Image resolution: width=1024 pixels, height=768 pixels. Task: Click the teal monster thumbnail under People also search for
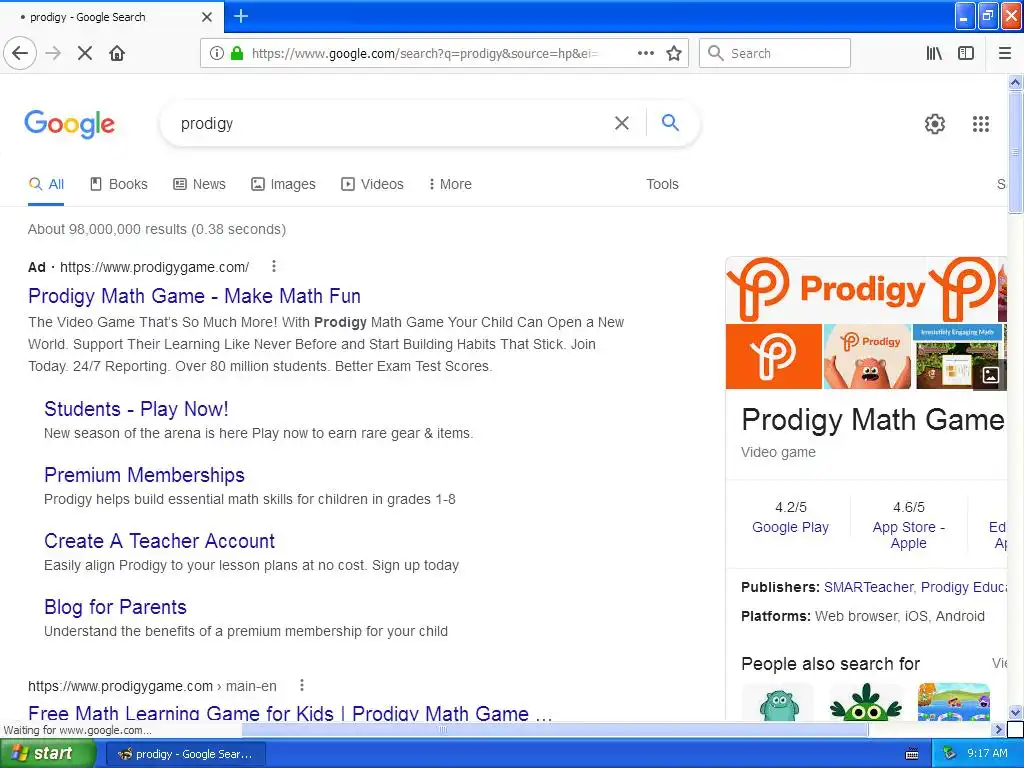(778, 702)
